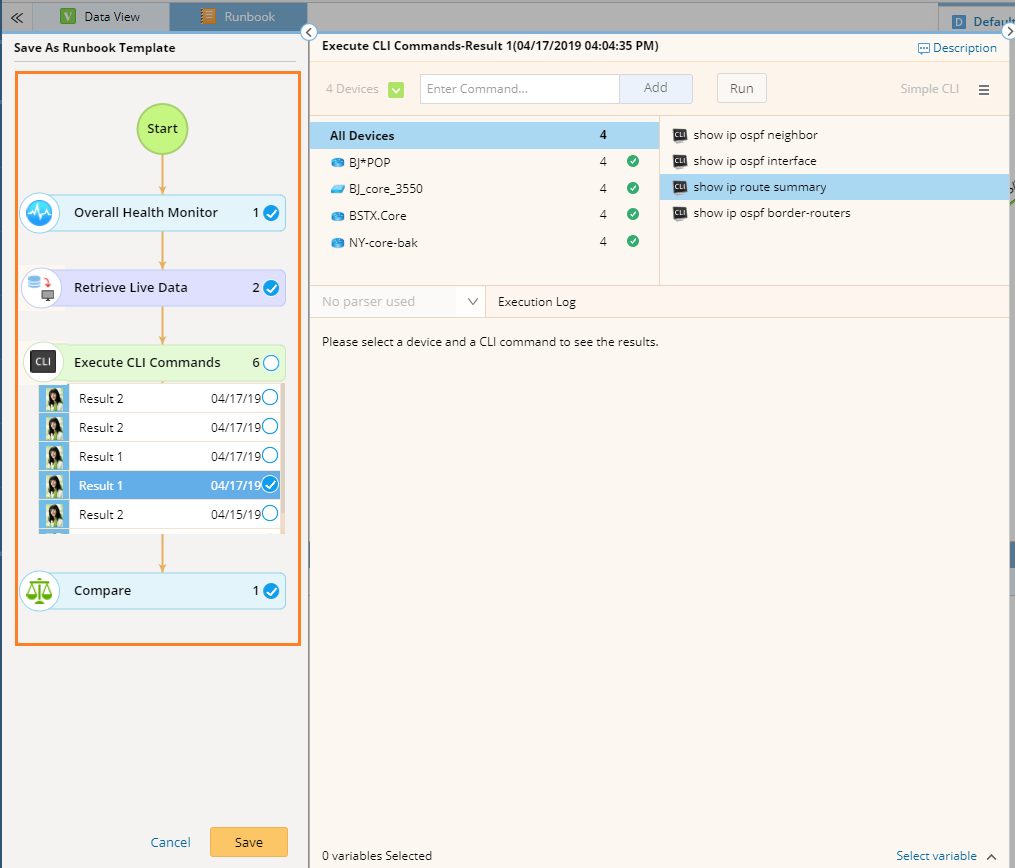Select the BJ*POP device row
This screenshot has width=1015, height=868.
click(484, 162)
